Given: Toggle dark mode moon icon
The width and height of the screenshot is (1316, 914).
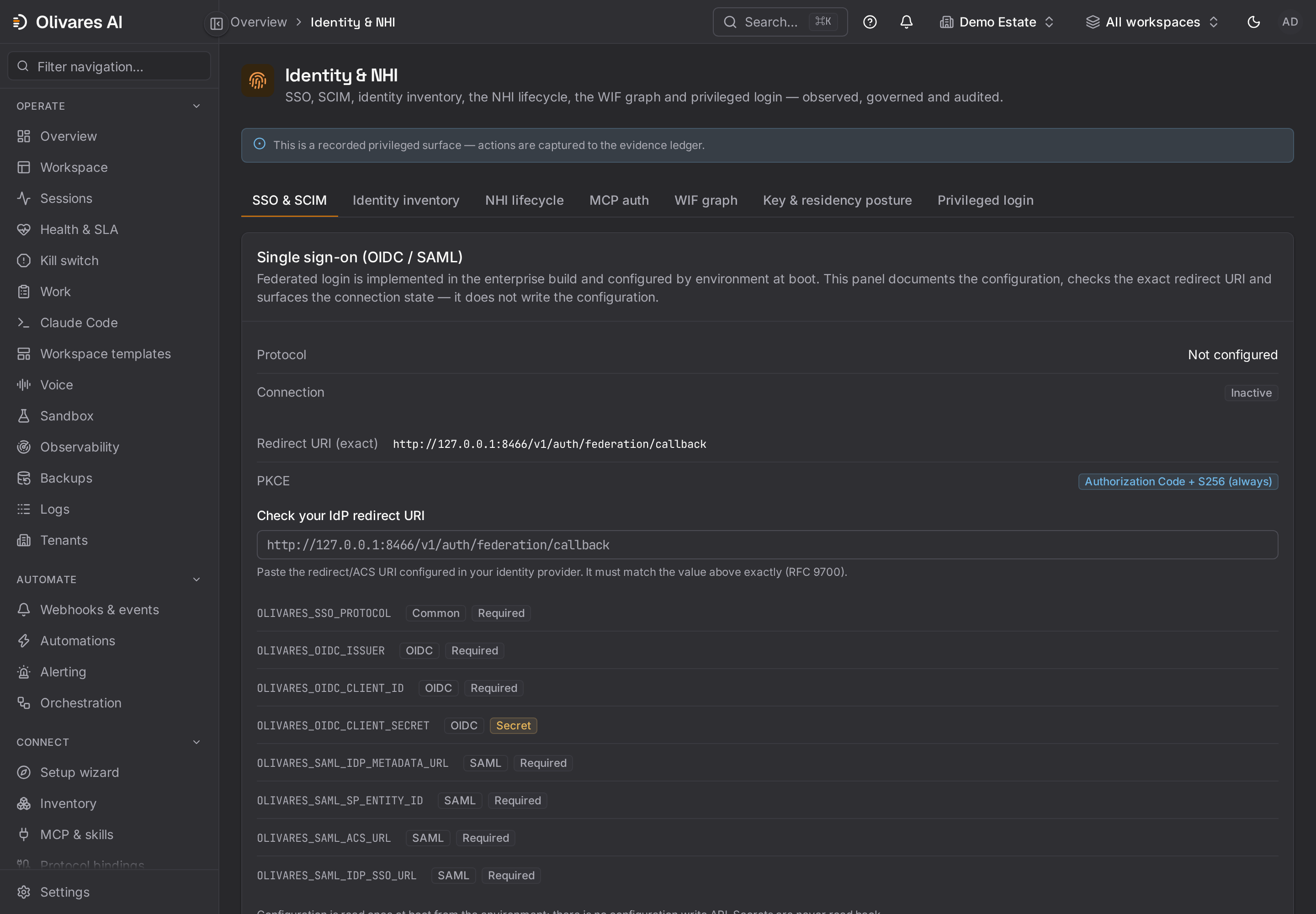Looking at the screenshot, I should [1253, 22].
